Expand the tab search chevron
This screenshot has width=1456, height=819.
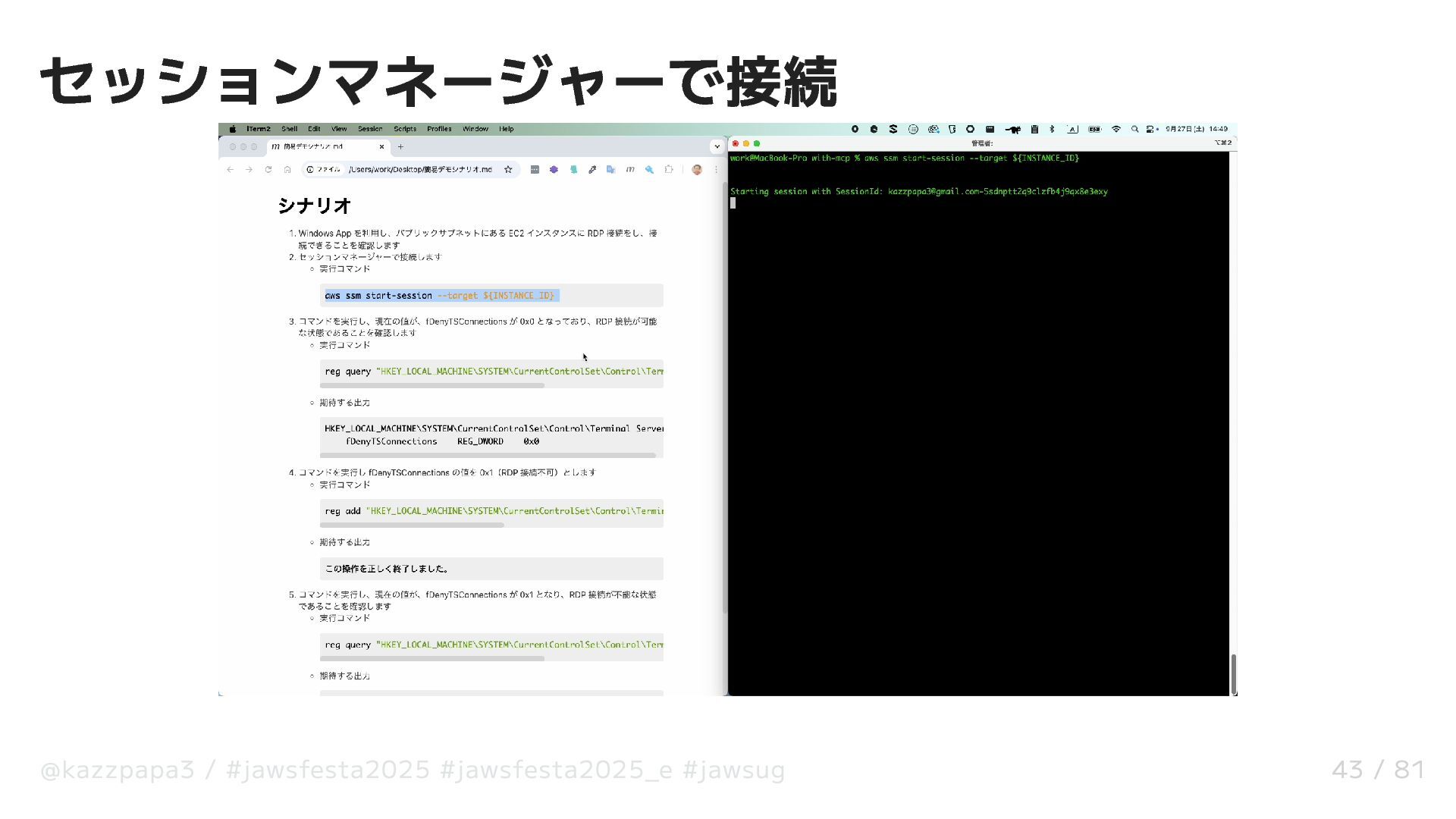coord(717,146)
